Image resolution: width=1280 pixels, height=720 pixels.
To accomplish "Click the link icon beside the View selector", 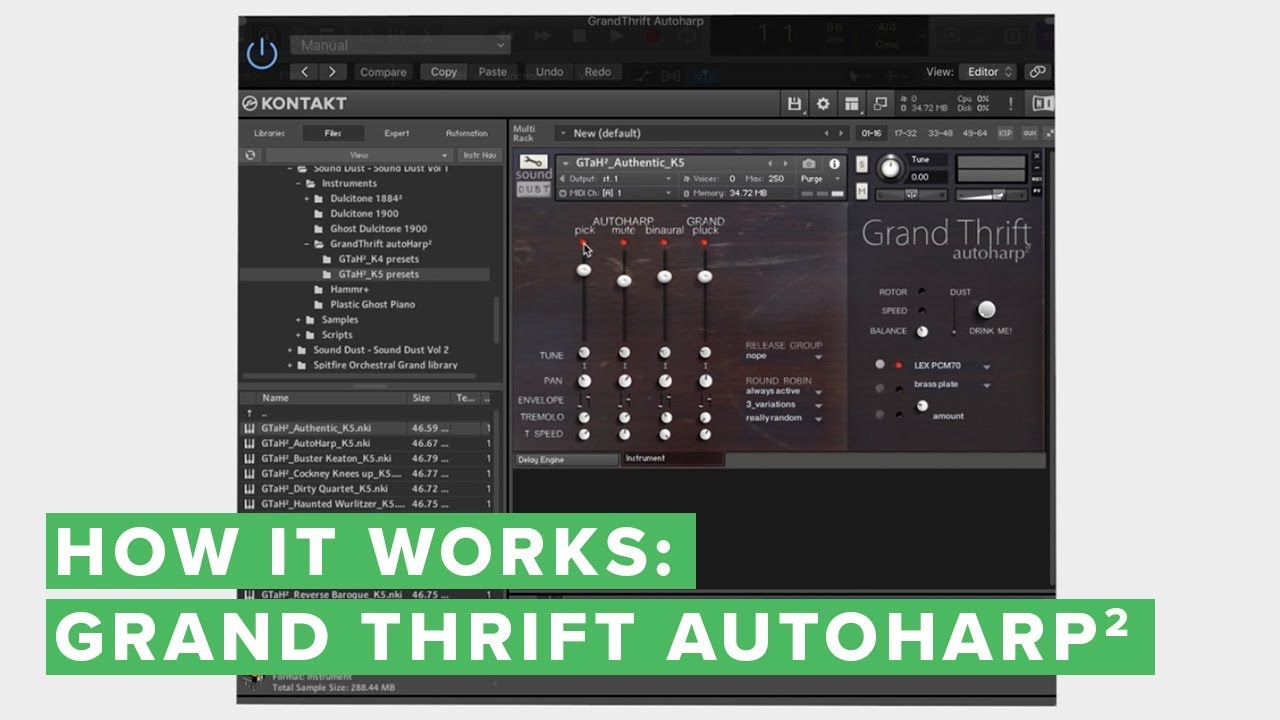I will click(1038, 72).
